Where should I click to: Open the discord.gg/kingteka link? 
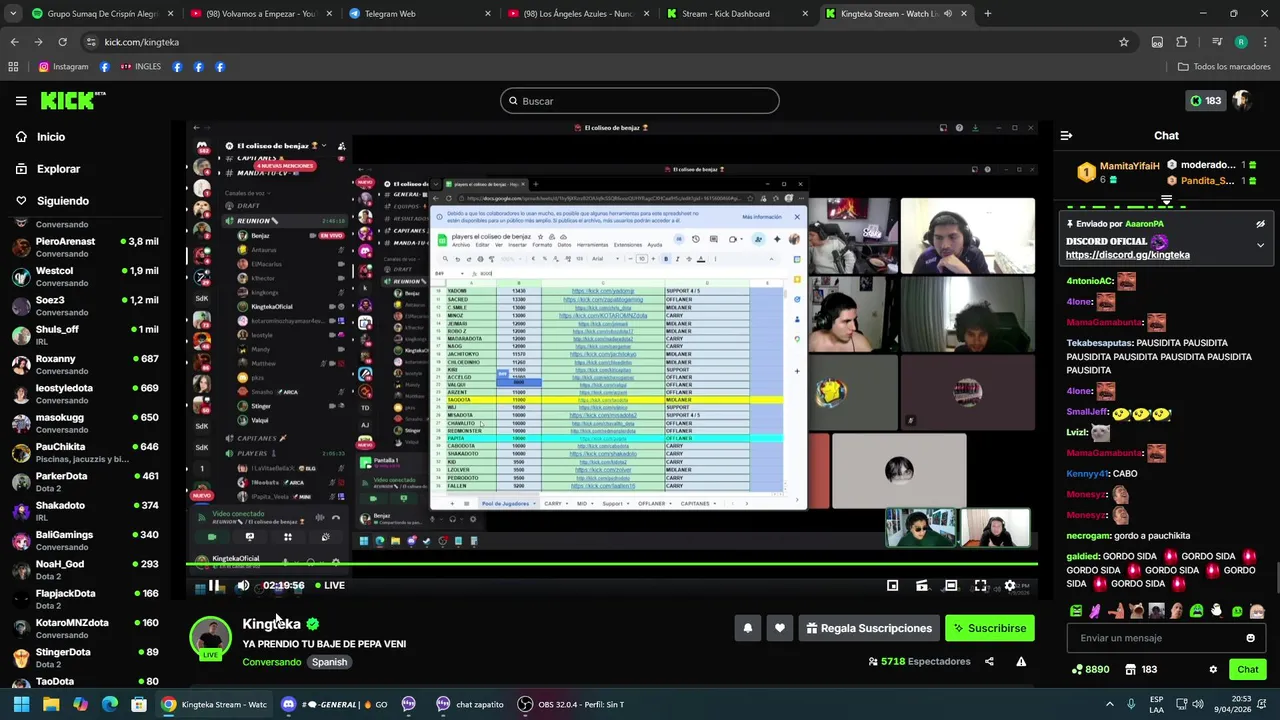(1127, 255)
